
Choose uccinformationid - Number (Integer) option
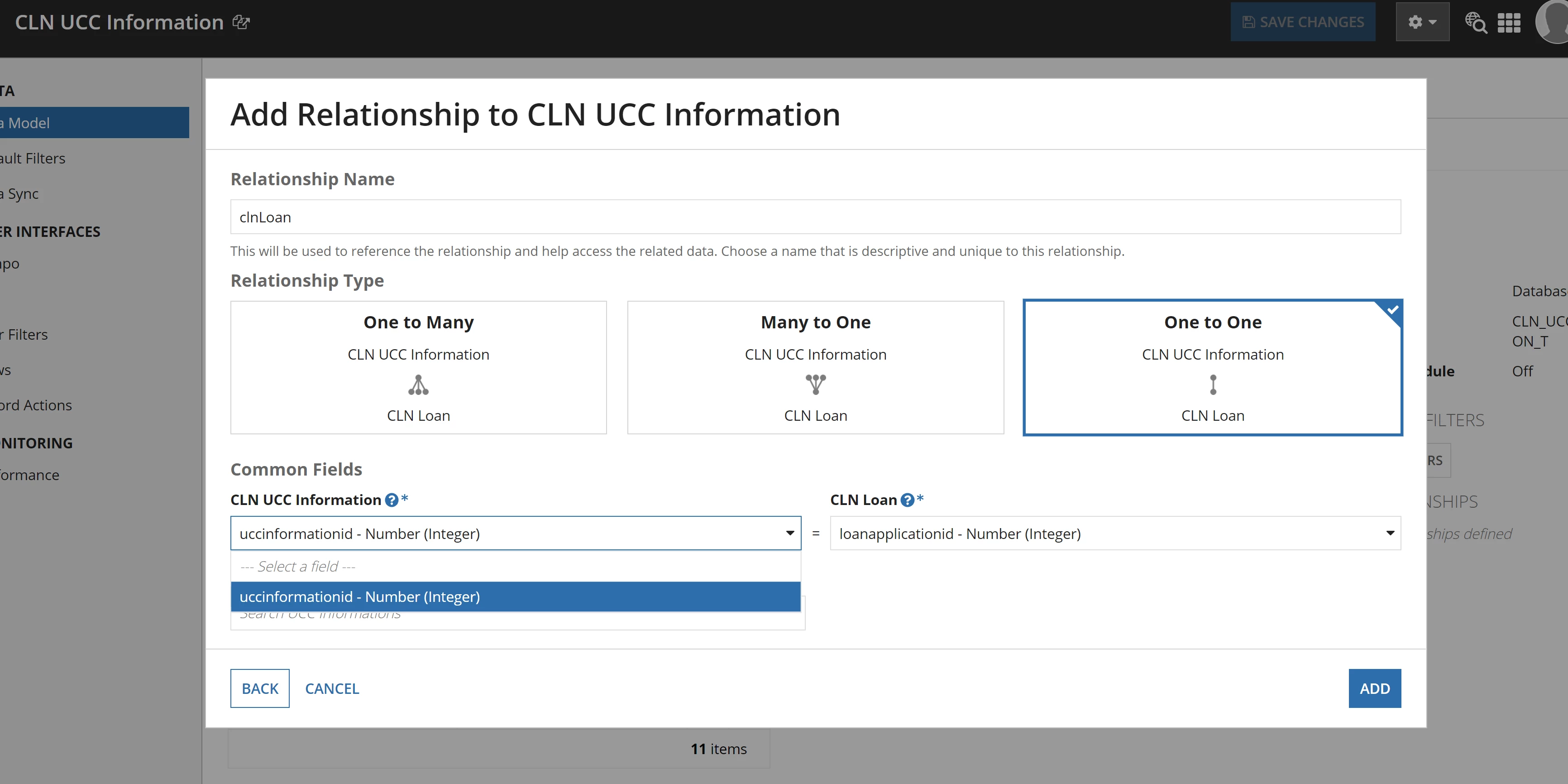click(516, 597)
